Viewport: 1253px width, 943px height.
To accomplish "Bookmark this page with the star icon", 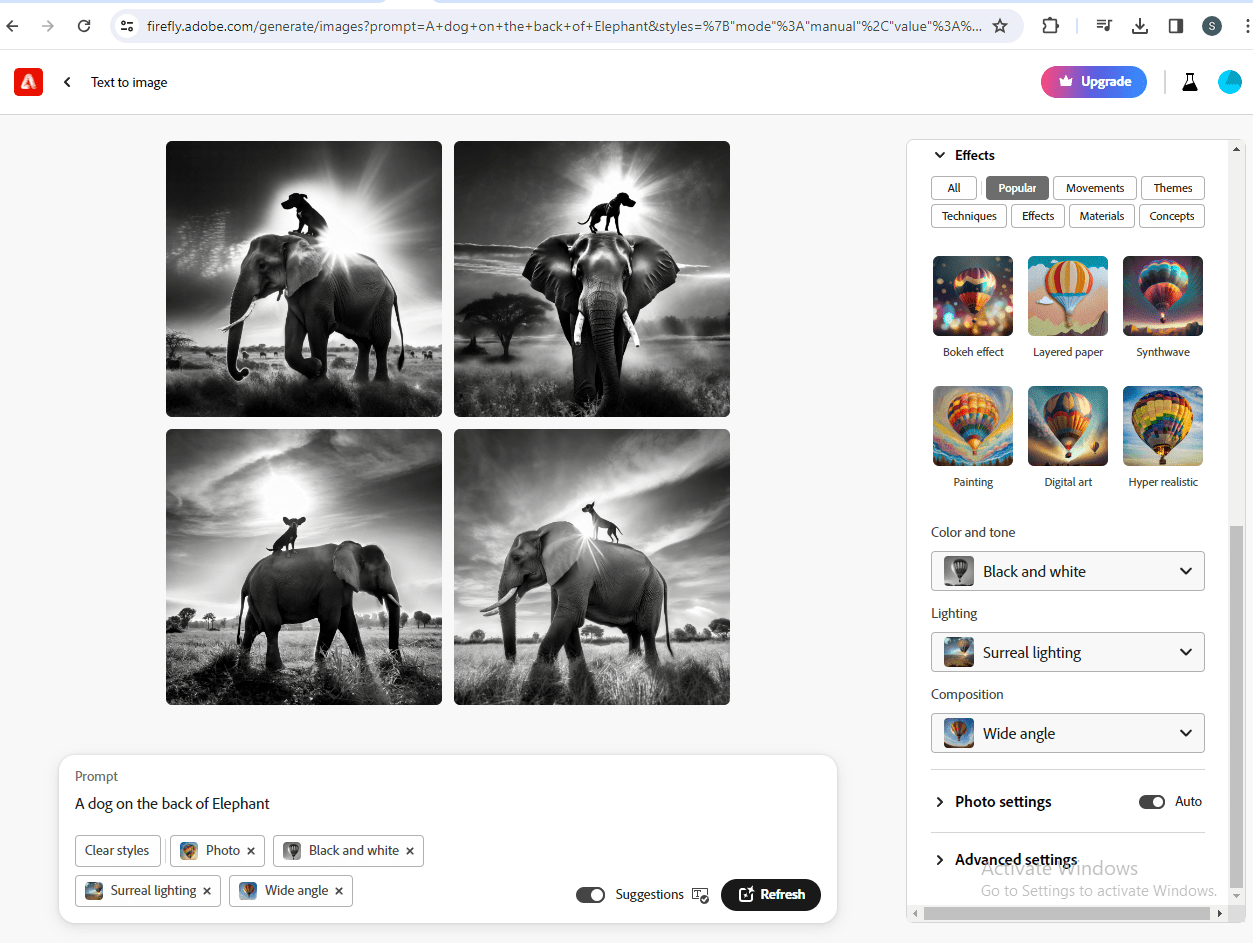I will [x=999, y=26].
